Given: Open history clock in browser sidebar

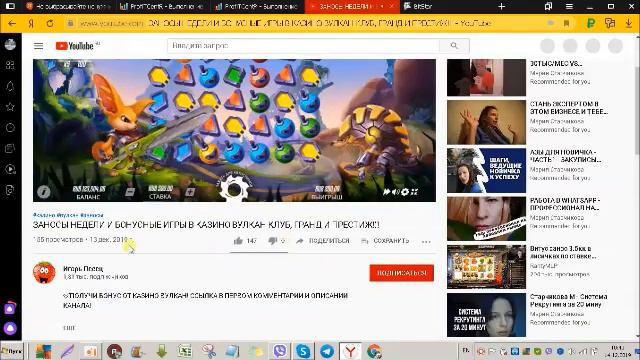Looking at the screenshot, I should (10, 128).
